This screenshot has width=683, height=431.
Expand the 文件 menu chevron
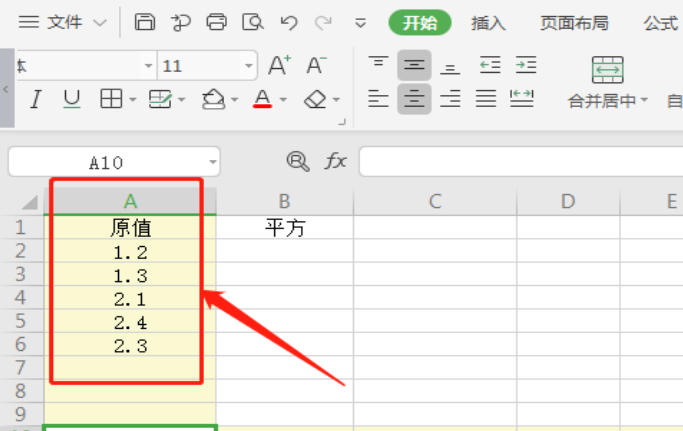(x=100, y=23)
